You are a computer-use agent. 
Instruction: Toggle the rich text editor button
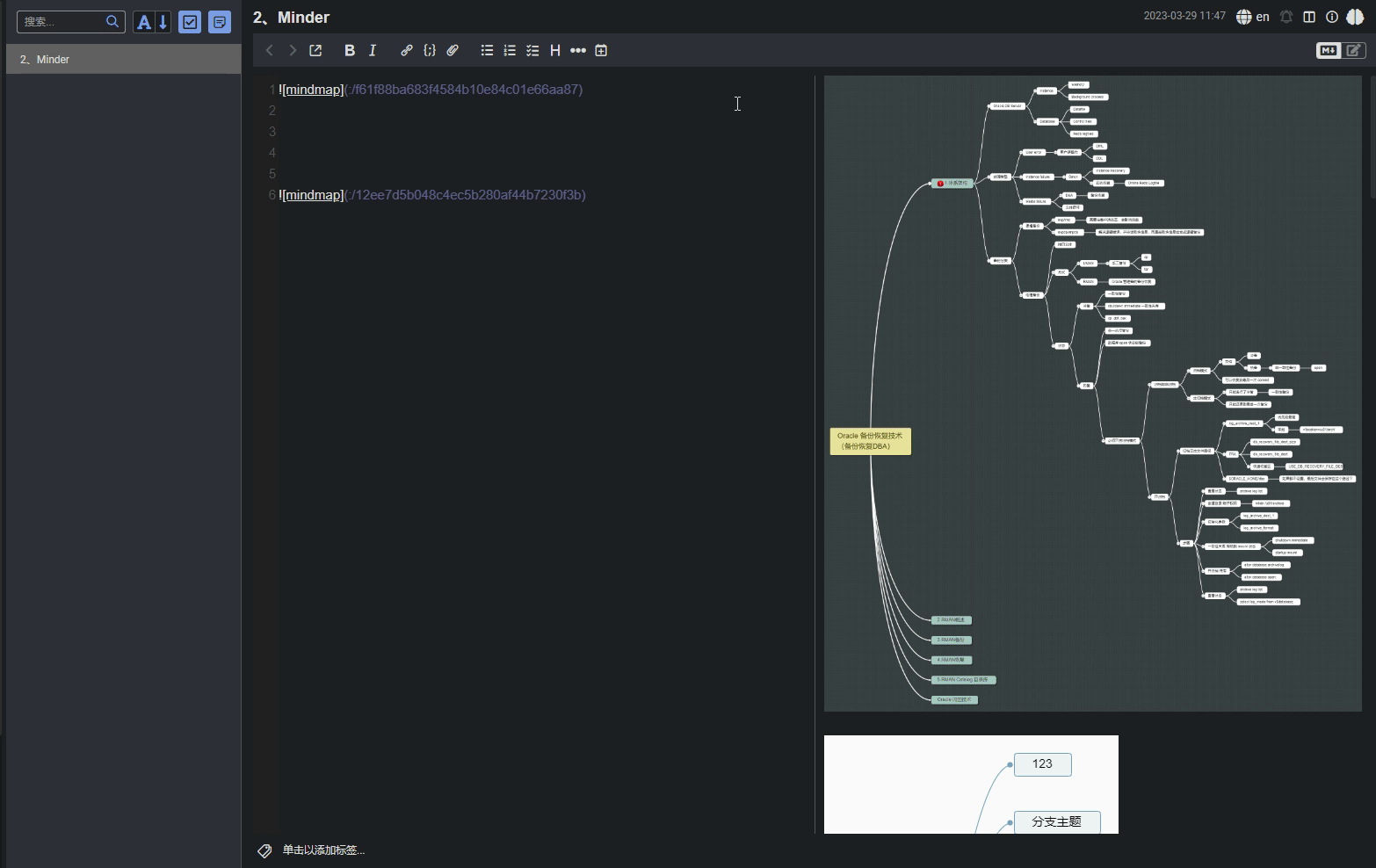pos(1354,51)
